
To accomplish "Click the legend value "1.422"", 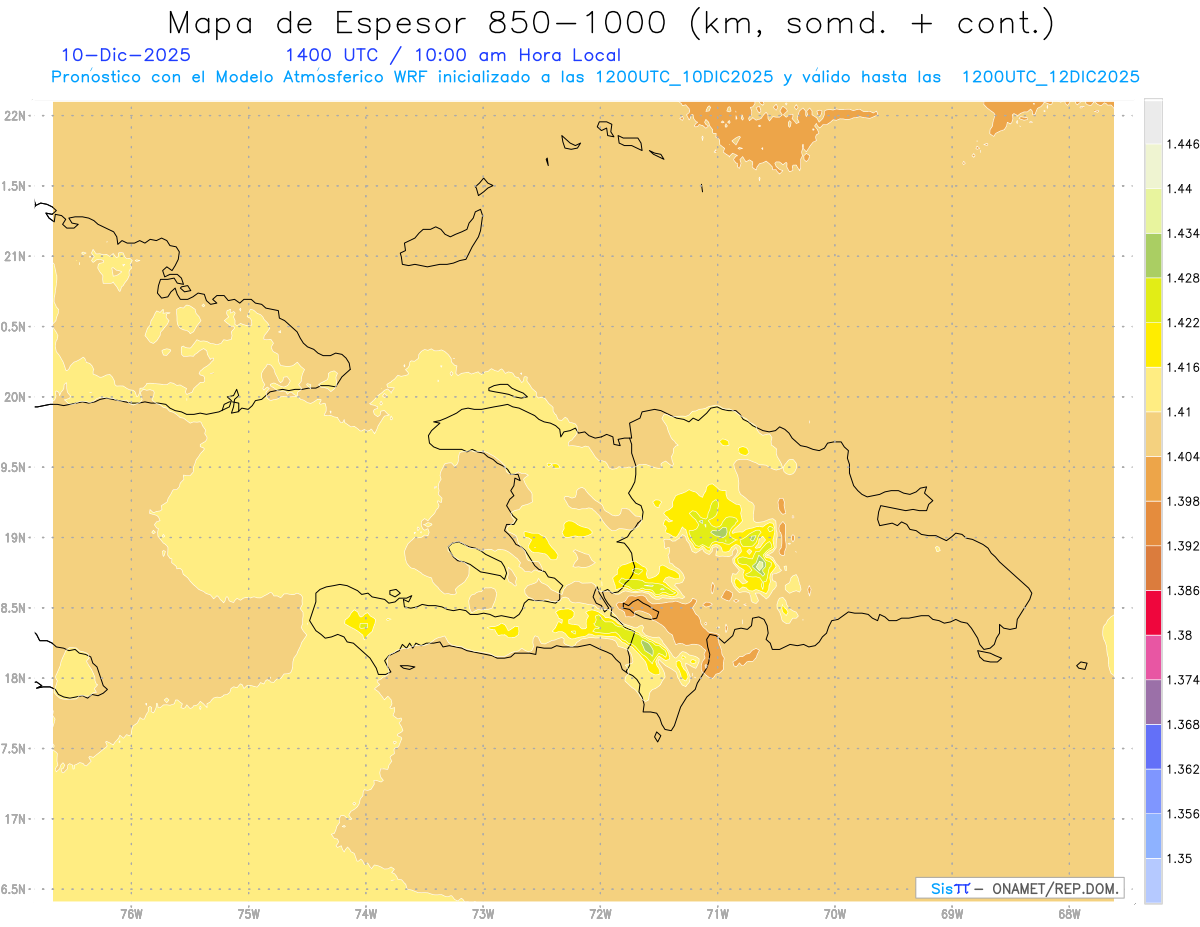I will [1183, 322].
